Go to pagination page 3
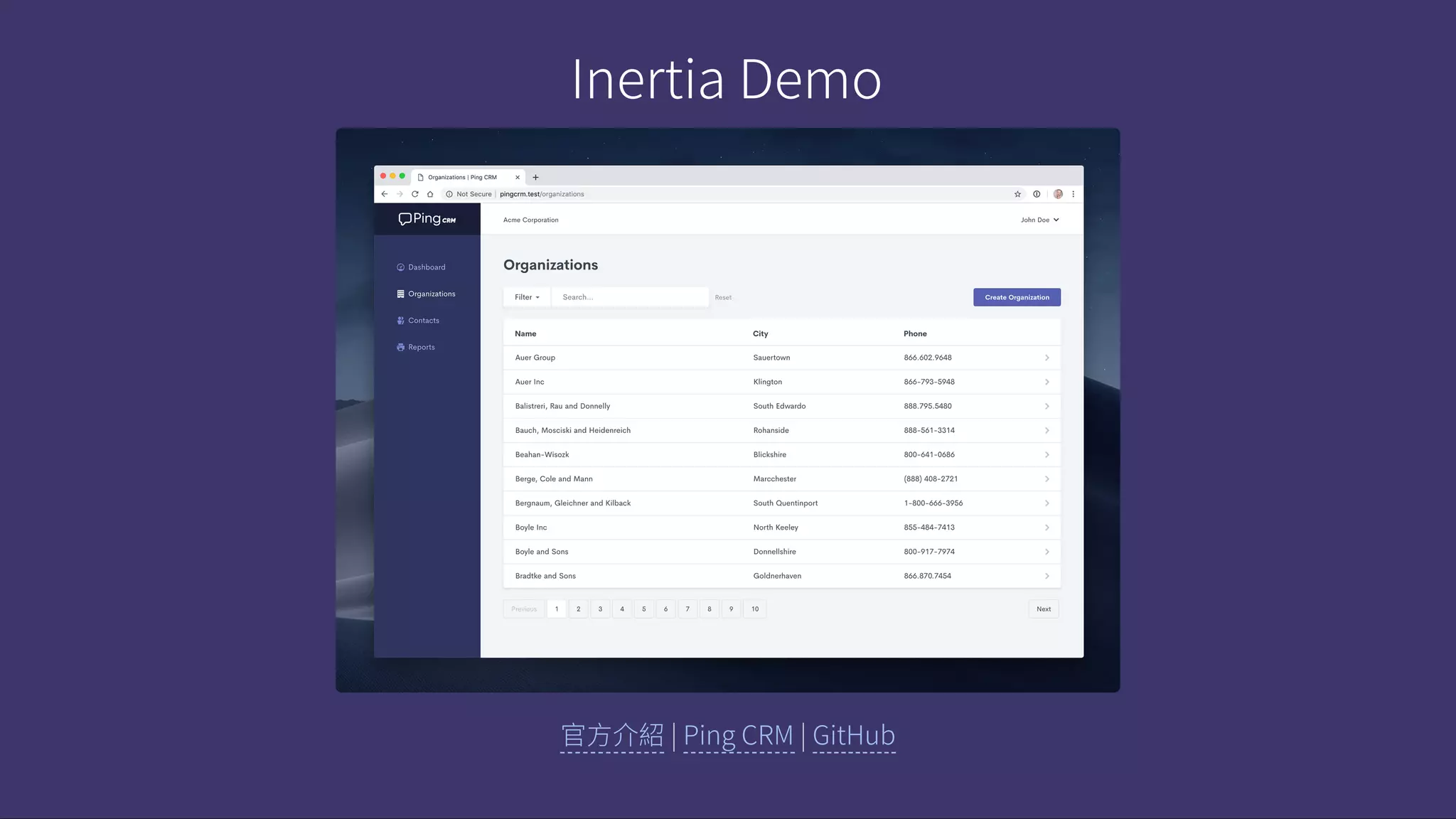 click(600, 609)
